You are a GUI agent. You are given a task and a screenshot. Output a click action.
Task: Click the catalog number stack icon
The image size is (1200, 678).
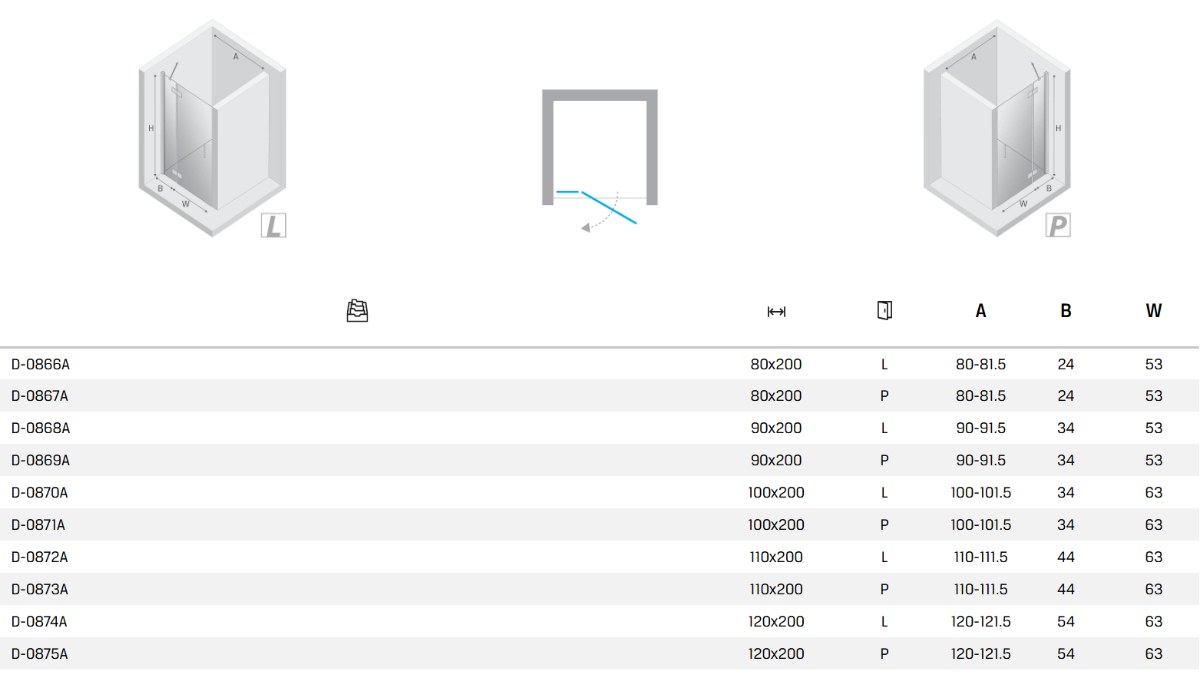coord(358,311)
